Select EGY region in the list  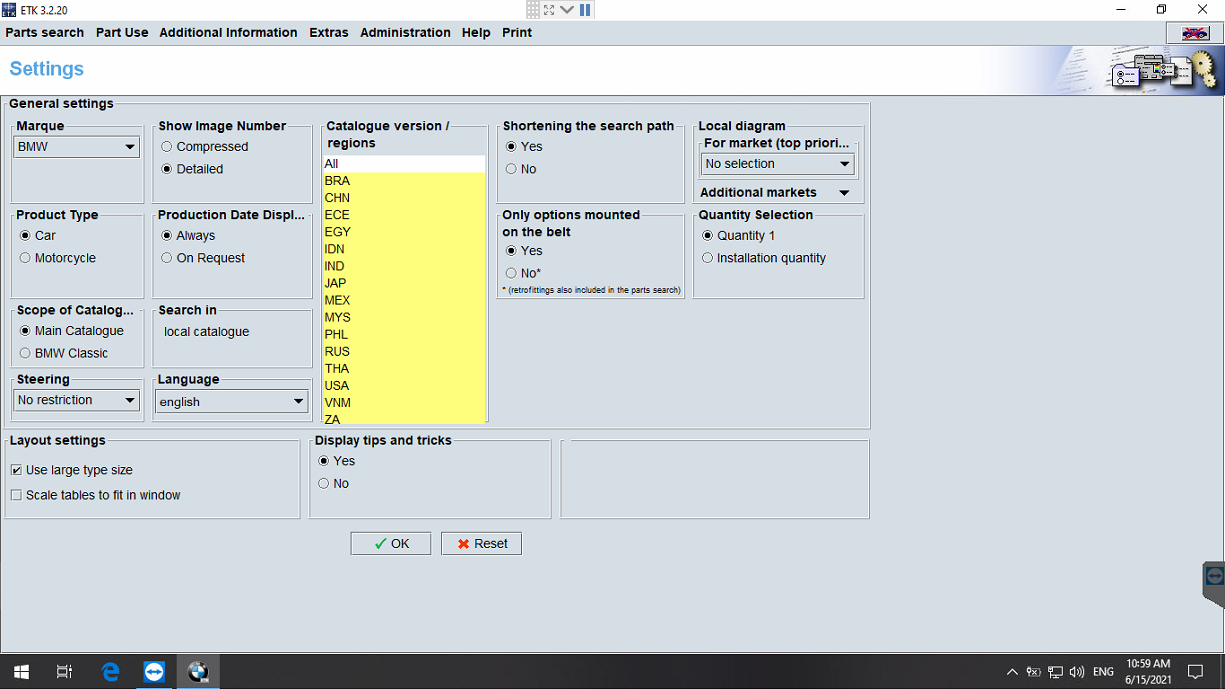pyautogui.click(x=404, y=232)
